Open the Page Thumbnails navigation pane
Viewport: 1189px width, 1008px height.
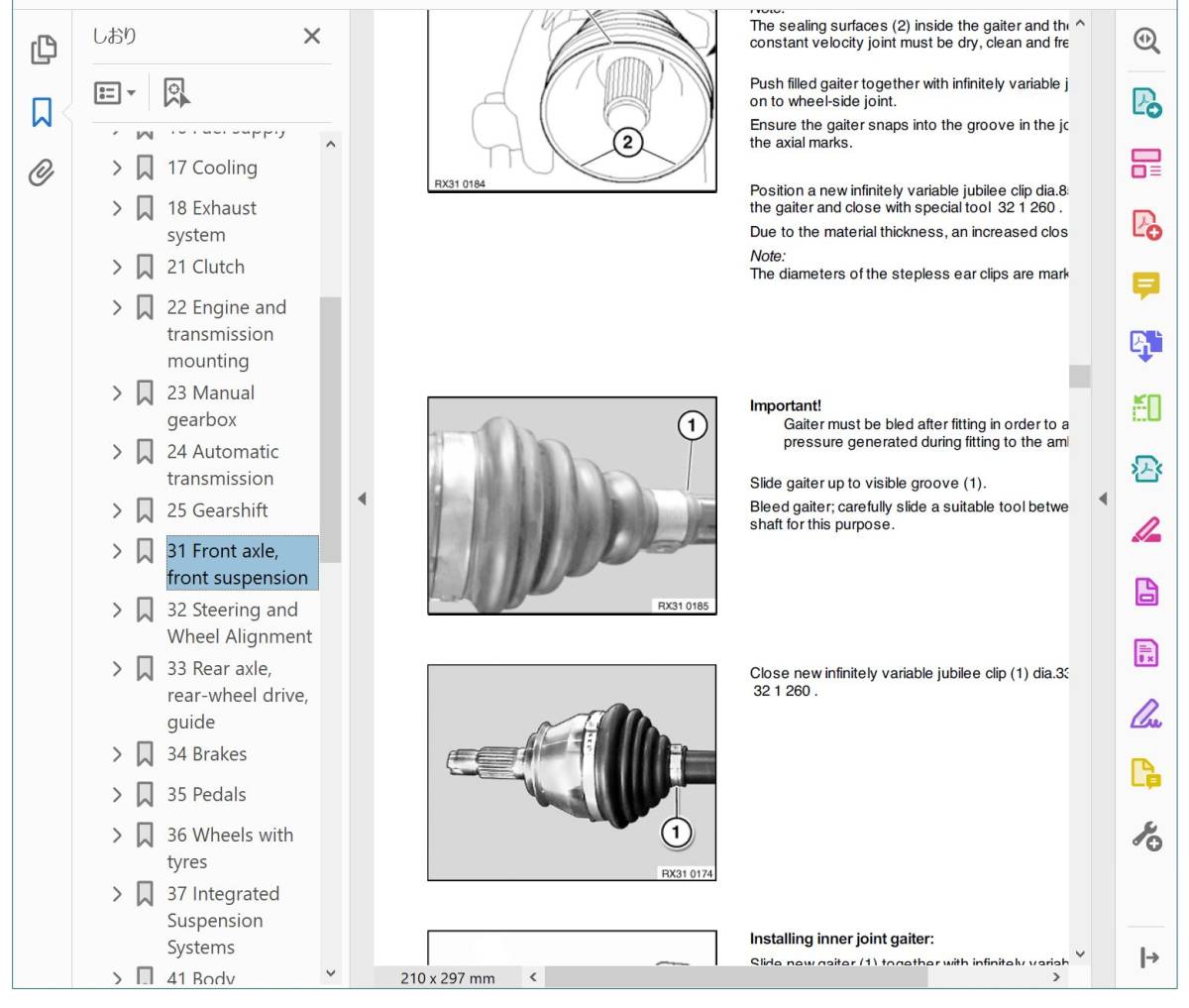coord(43,49)
